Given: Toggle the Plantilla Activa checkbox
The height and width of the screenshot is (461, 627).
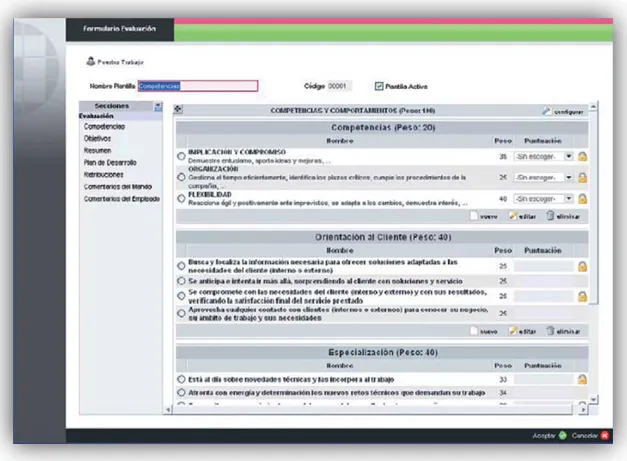Looking at the screenshot, I should (379, 86).
